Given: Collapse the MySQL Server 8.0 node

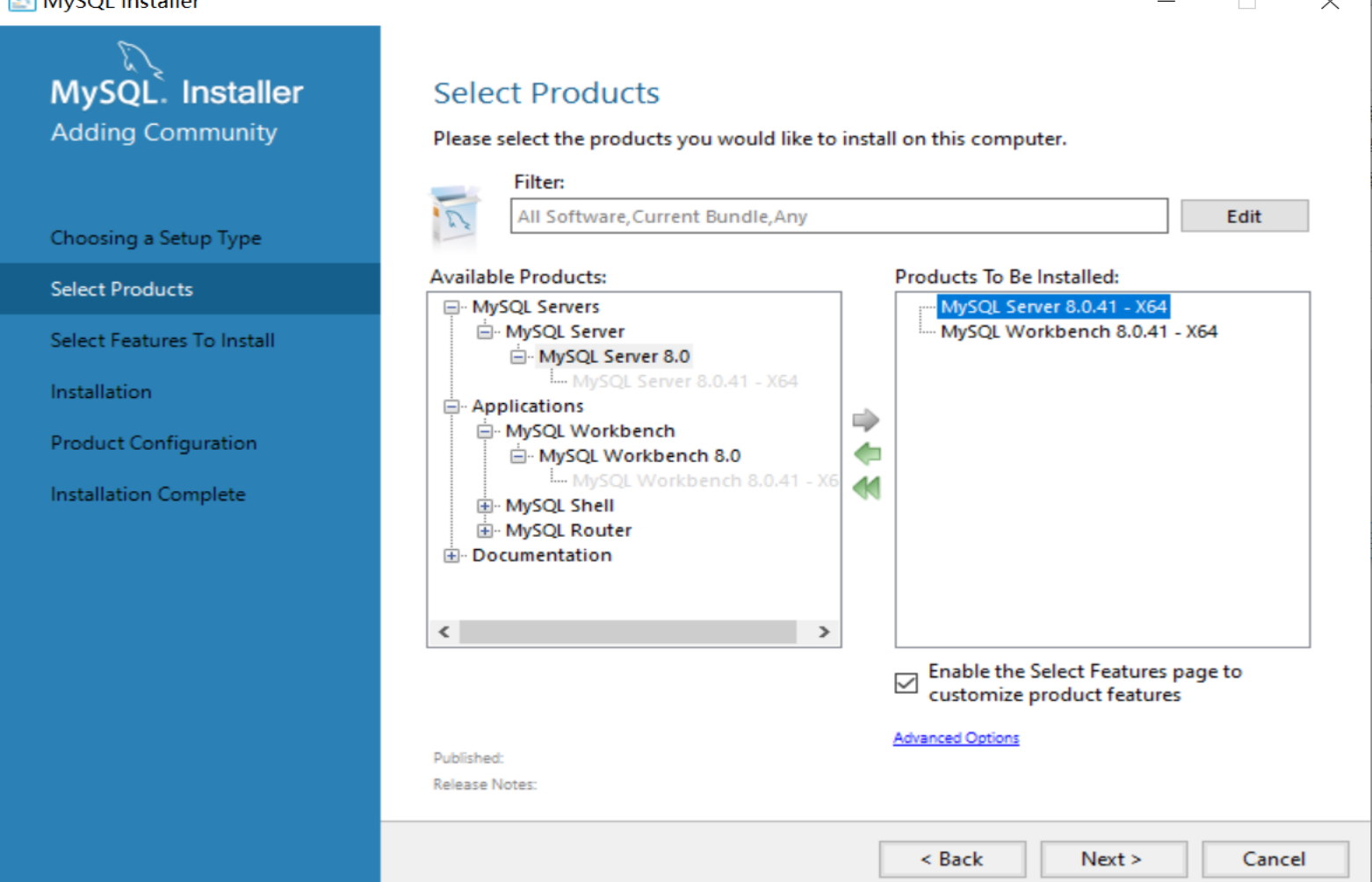Looking at the screenshot, I should [518, 357].
